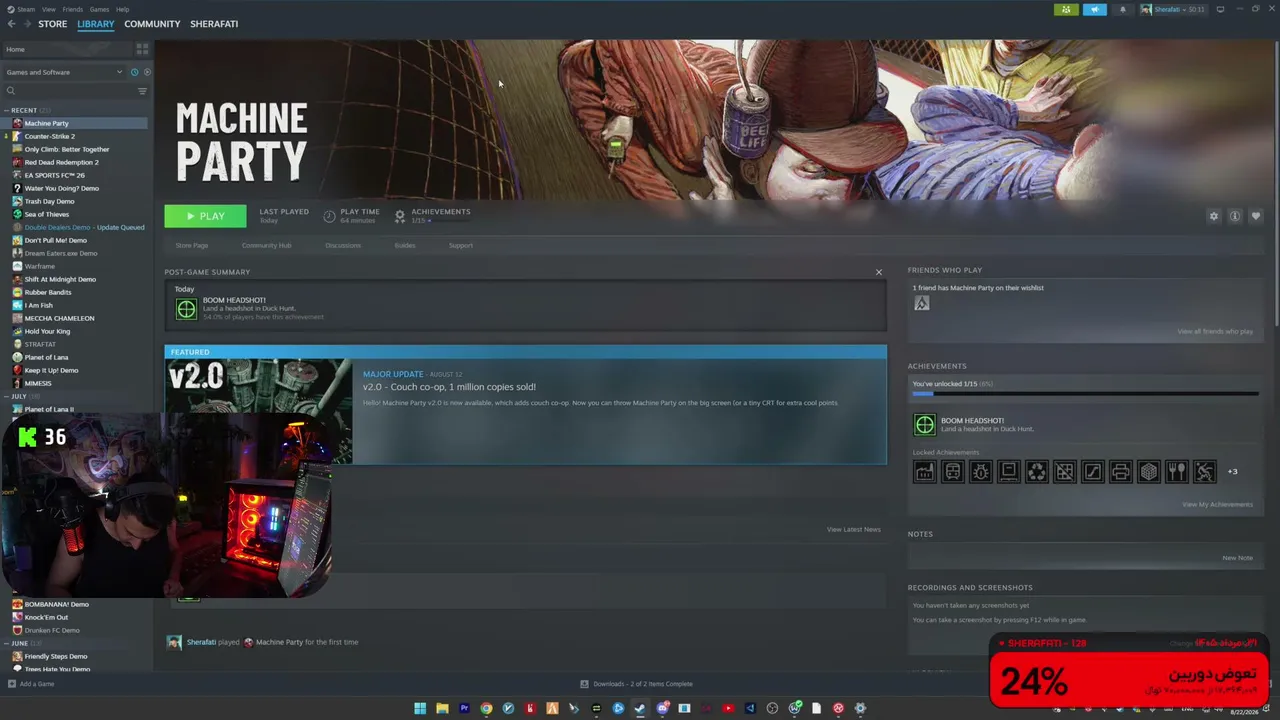Open the Machine Party Store Page tab
The height and width of the screenshot is (720, 1280).
tap(192, 245)
